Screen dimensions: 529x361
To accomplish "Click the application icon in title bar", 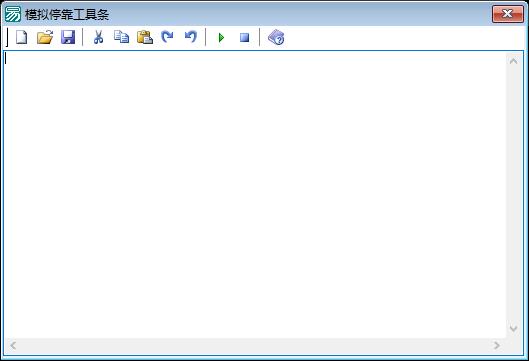I will (13, 14).
